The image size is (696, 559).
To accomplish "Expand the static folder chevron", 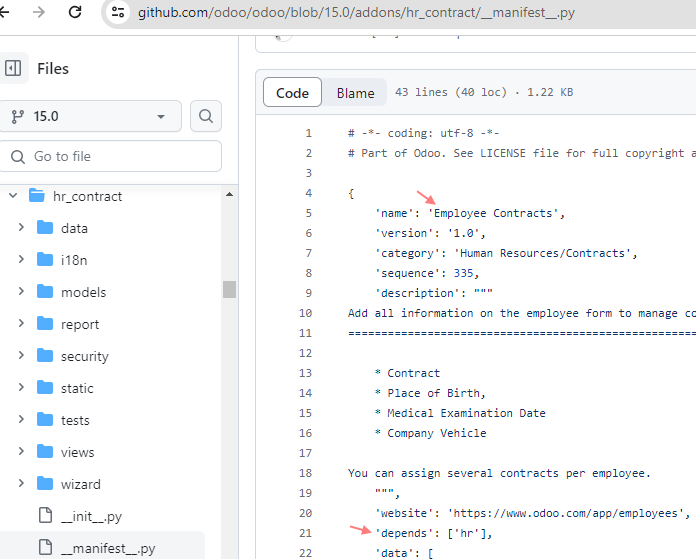I will pos(21,388).
